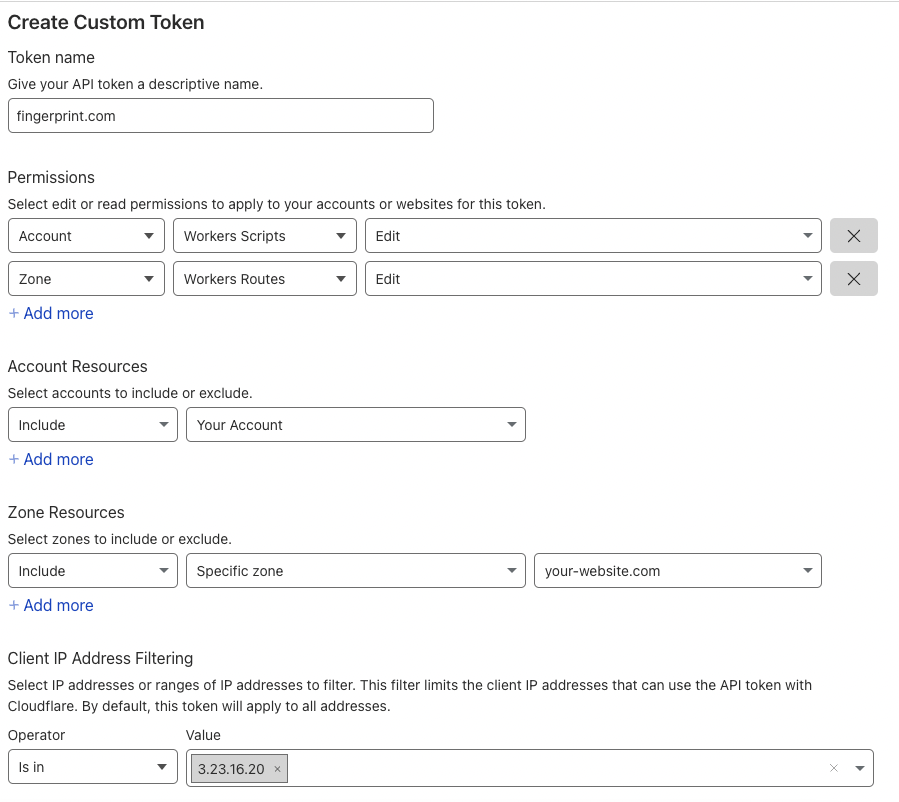This screenshot has width=899, height=802.
Task: Remove the Workers Routes permission row
Action: point(853,278)
